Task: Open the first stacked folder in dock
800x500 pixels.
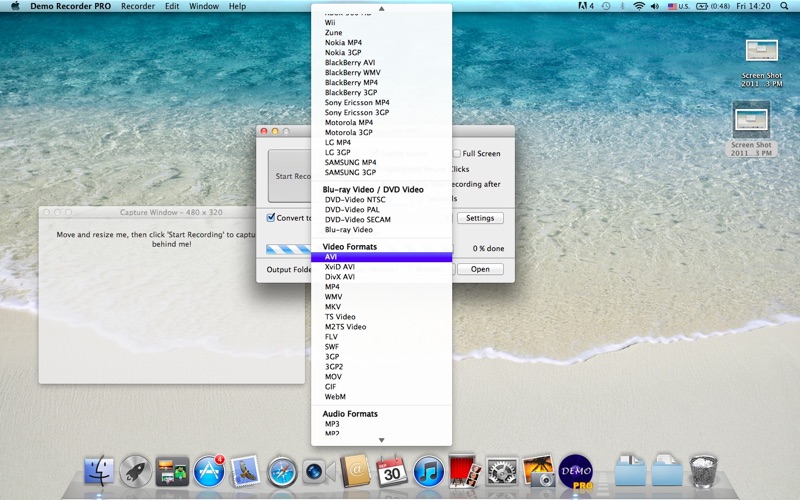Action: point(631,470)
